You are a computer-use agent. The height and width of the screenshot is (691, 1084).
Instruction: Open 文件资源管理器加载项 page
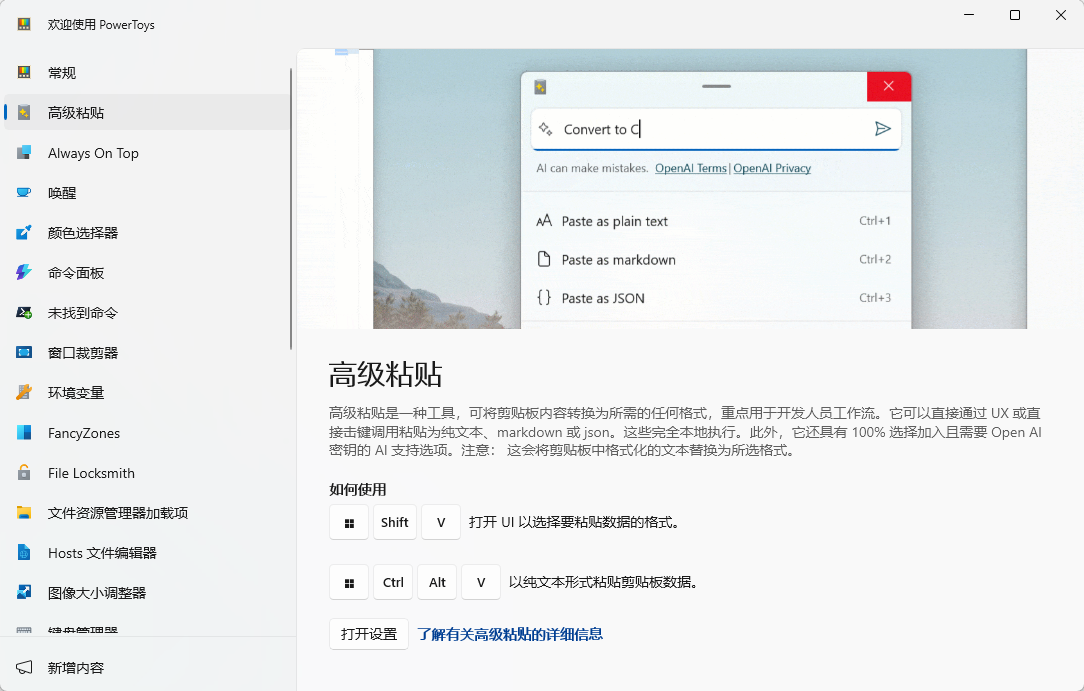click(x=147, y=513)
